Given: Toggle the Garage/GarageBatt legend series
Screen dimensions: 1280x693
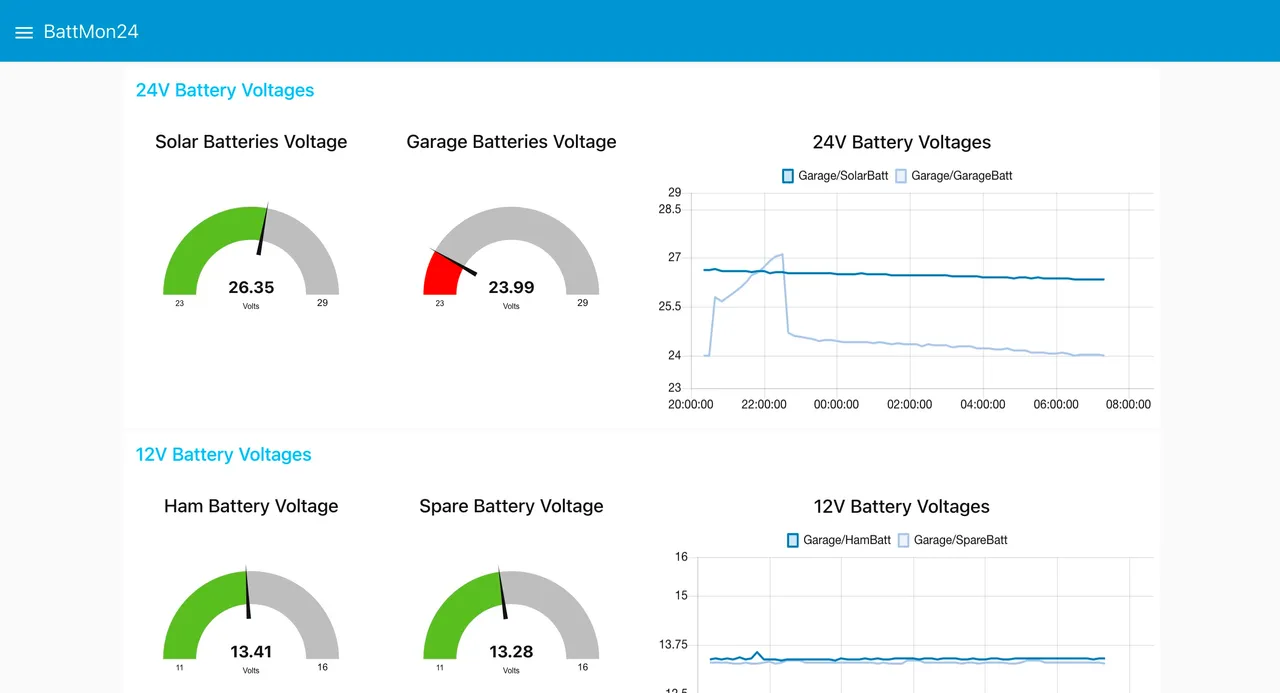Looking at the screenshot, I should pos(954,176).
